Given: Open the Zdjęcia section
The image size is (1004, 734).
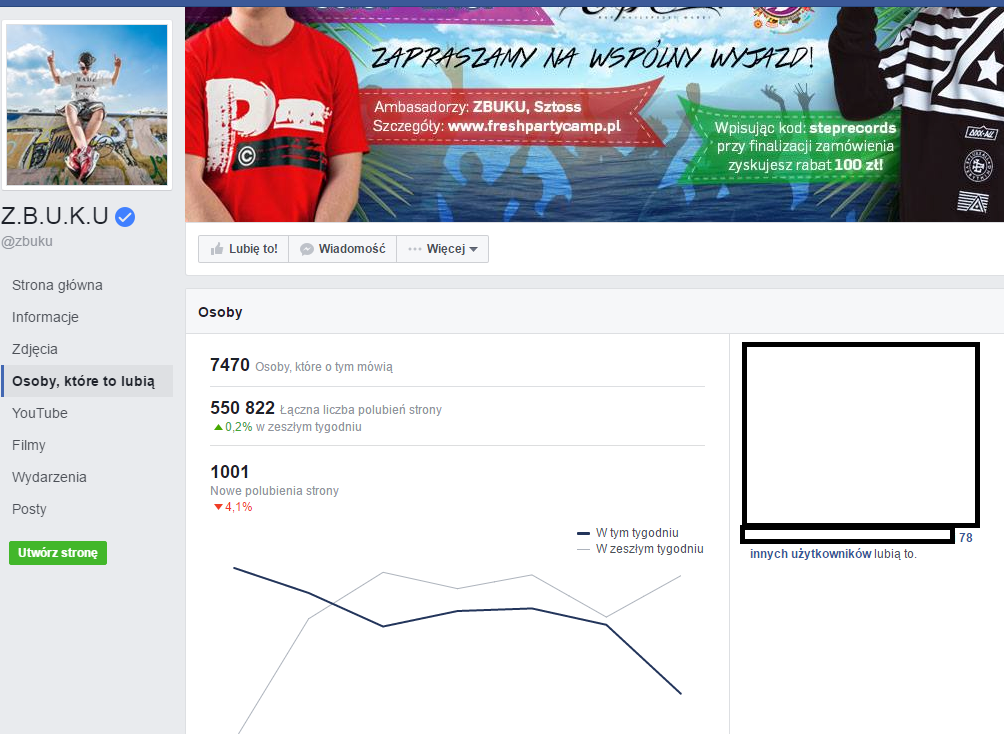Looking at the screenshot, I should [35, 349].
